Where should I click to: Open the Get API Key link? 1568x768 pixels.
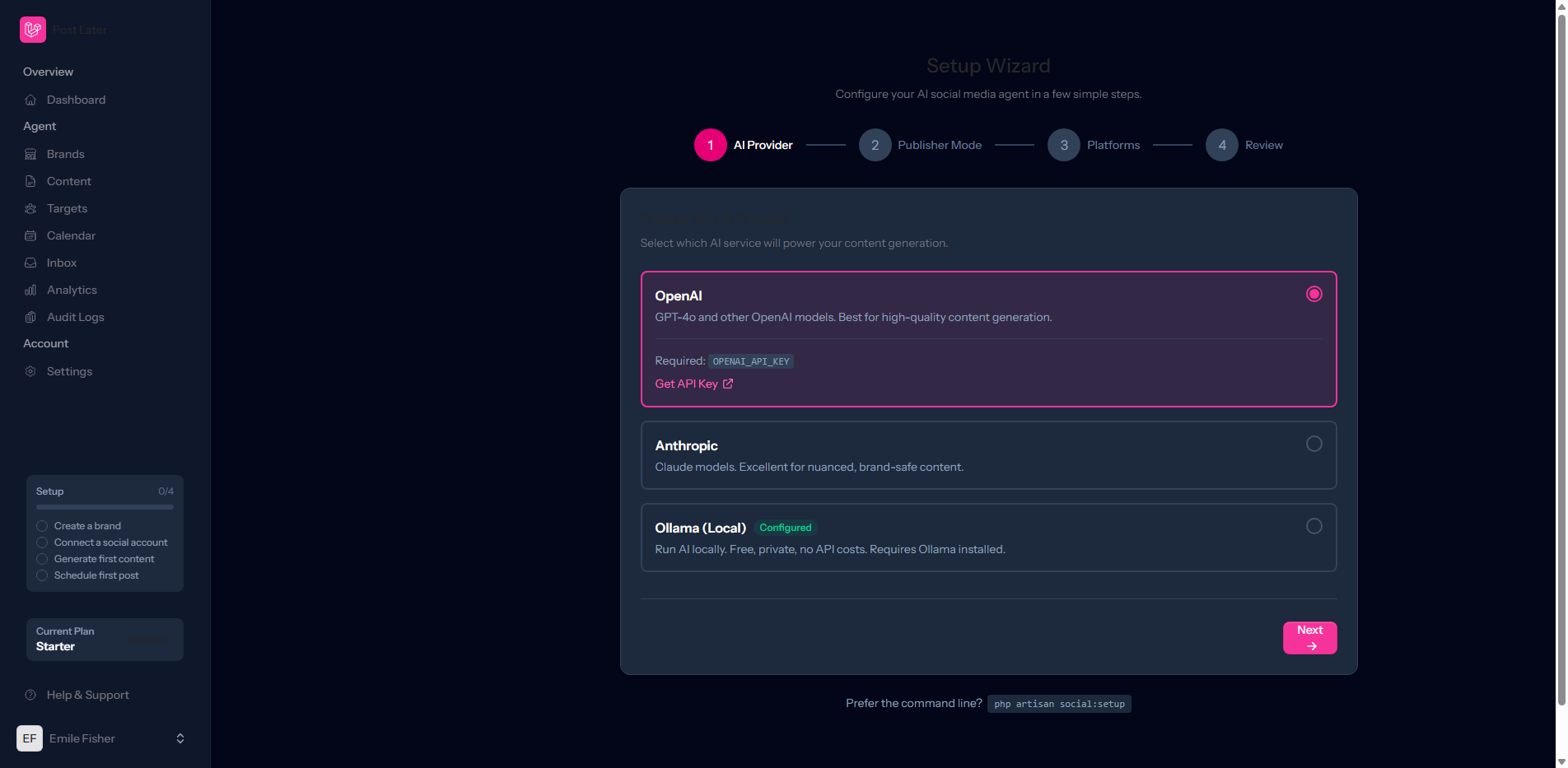point(693,384)
